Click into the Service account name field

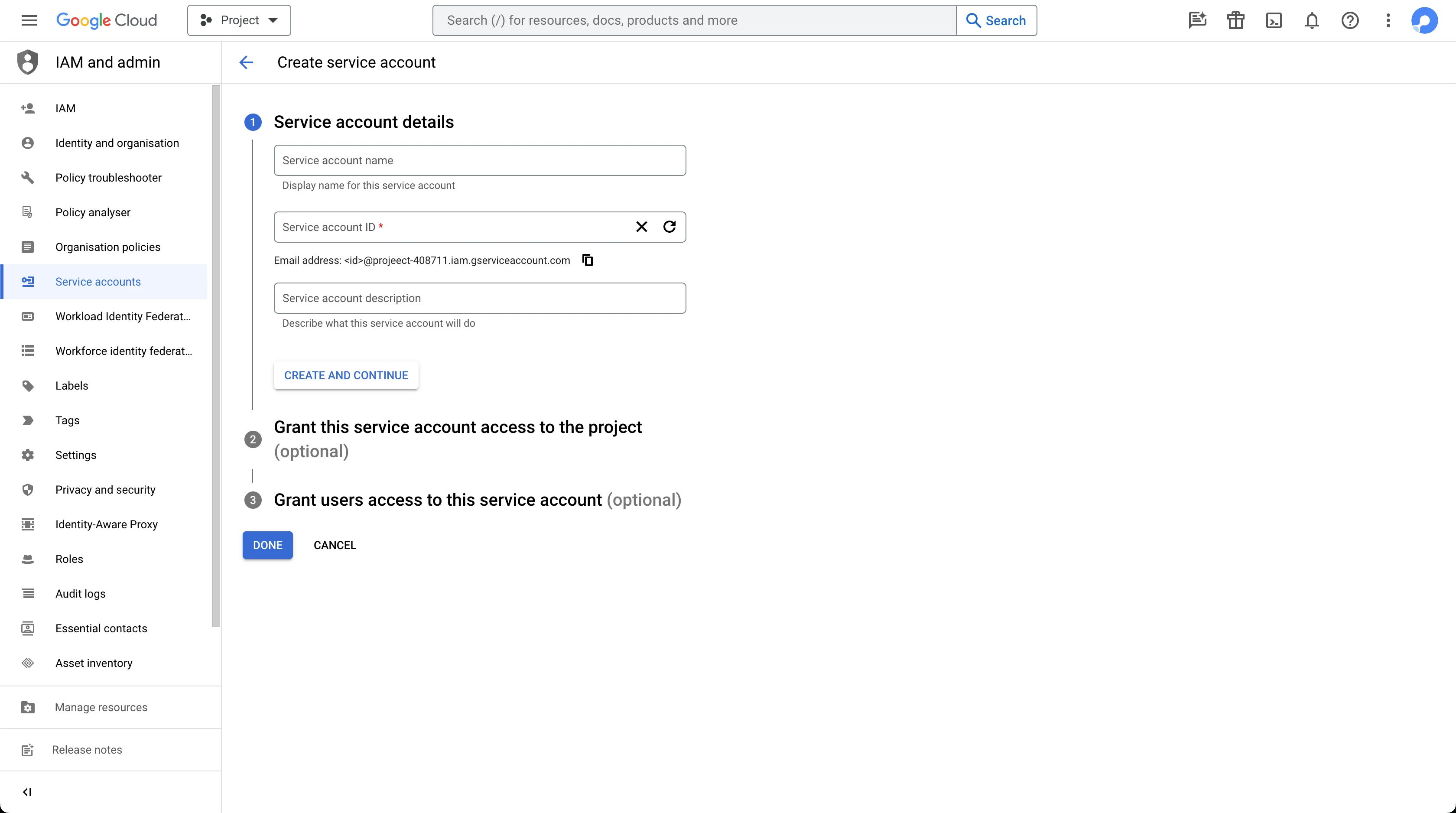(479, 161)
